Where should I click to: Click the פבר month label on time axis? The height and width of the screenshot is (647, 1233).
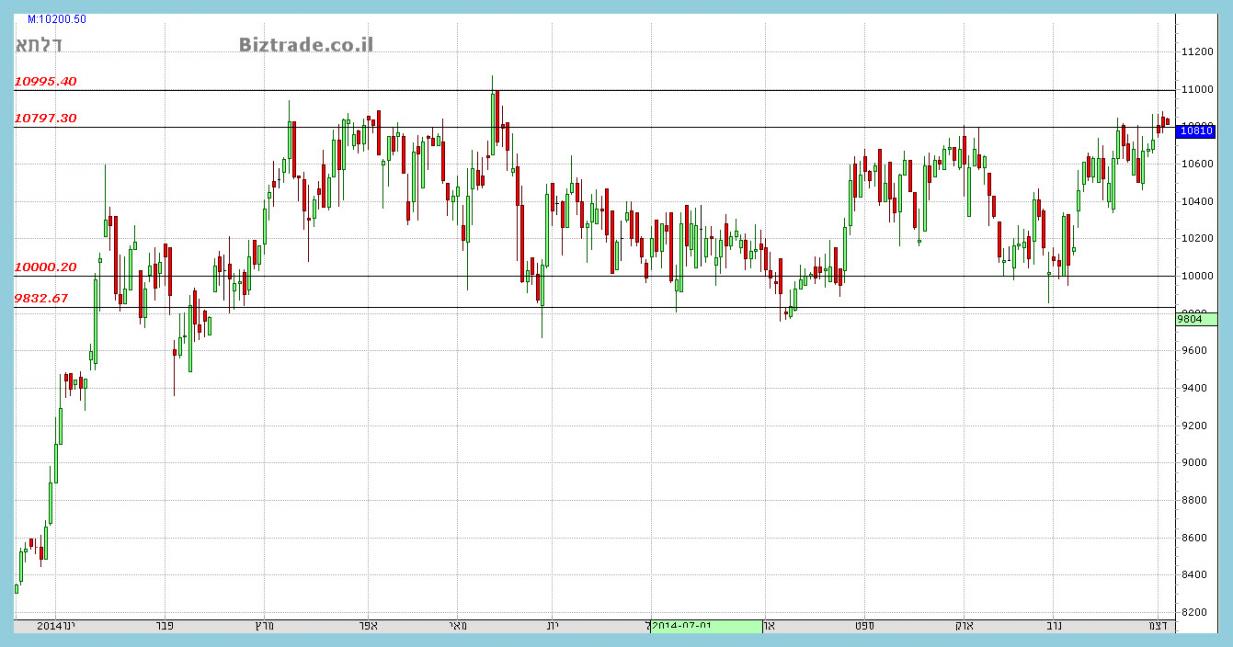click(x=166, y=626)
